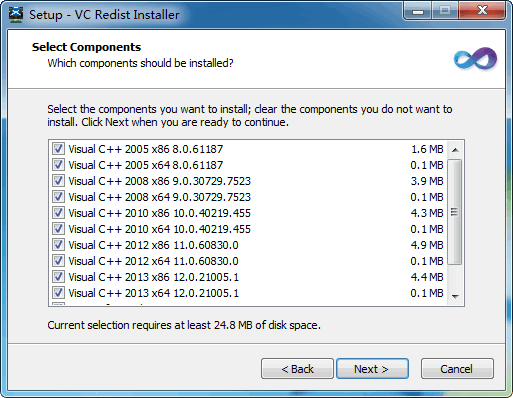Screen dimensions: 513x398
Task: Click the Next button to continue
Action: (x=372, y=369)
